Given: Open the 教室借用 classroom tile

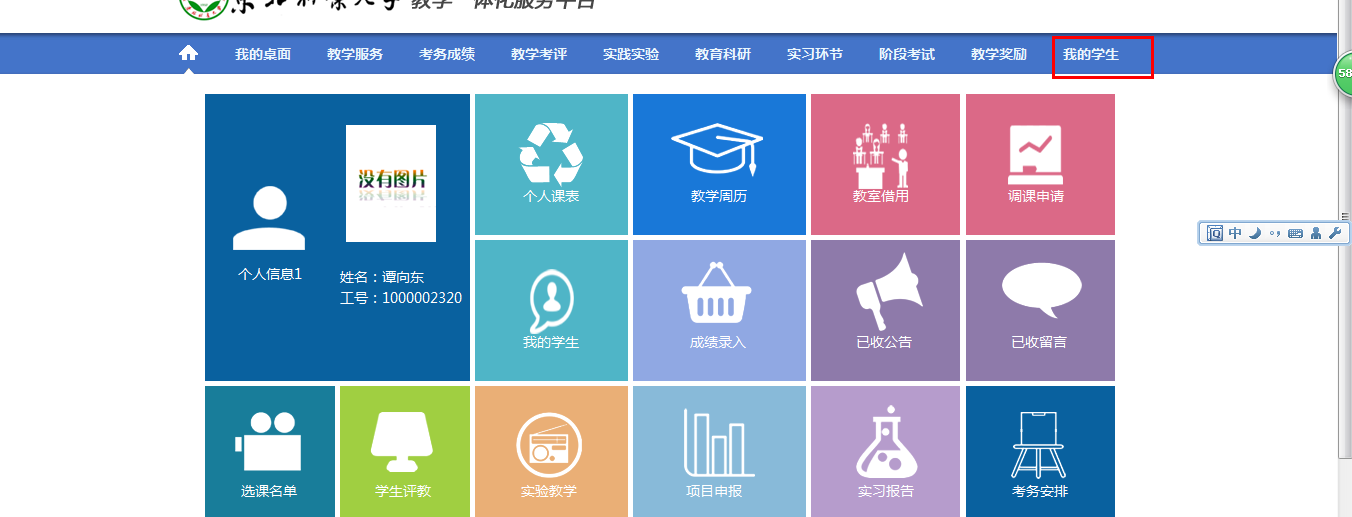Looking at the screenshot, I should (884, 164).
